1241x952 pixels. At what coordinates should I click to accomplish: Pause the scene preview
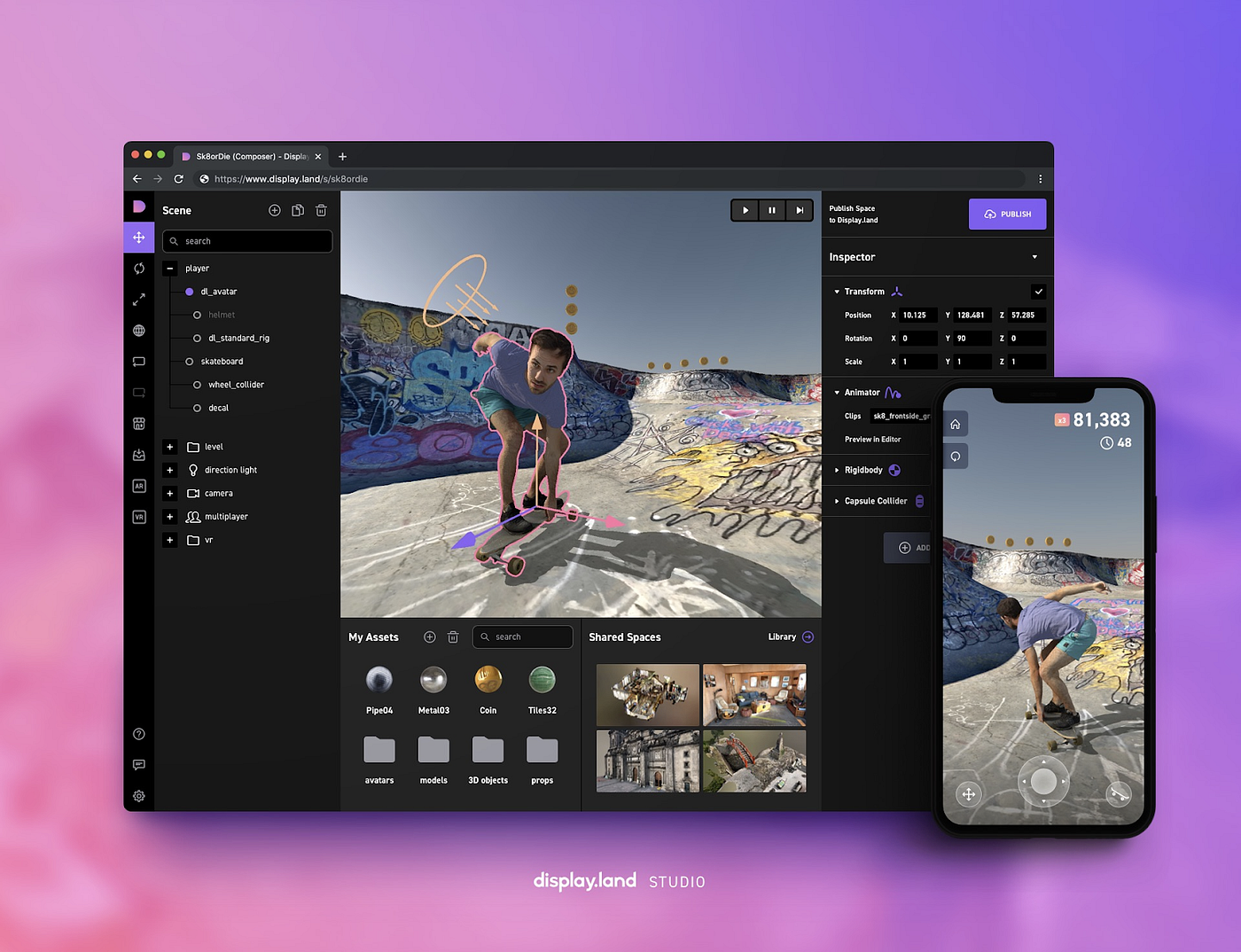(772, 211)
